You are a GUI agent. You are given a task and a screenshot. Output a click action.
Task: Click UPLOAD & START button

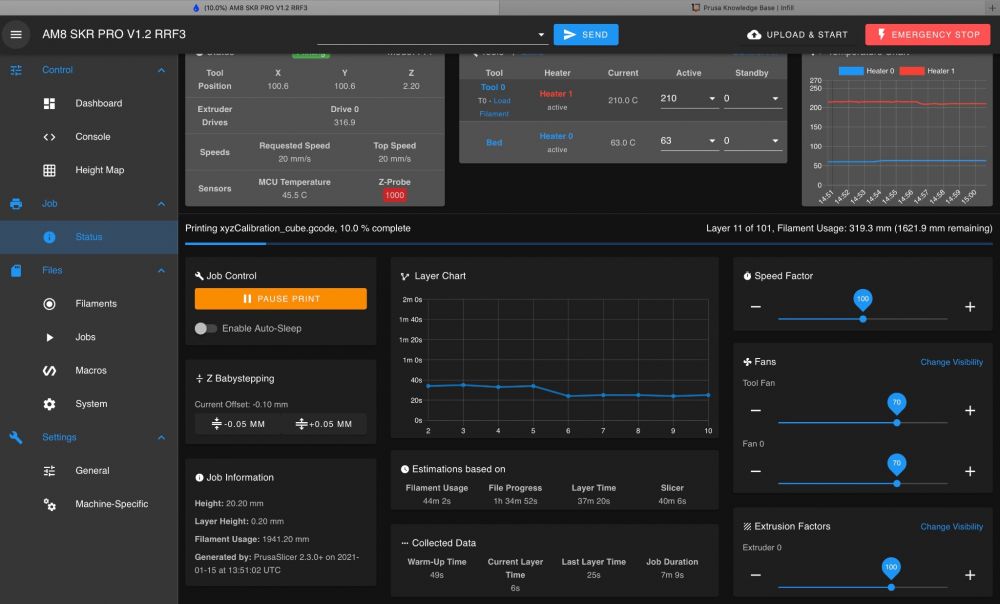coord(797,34)
